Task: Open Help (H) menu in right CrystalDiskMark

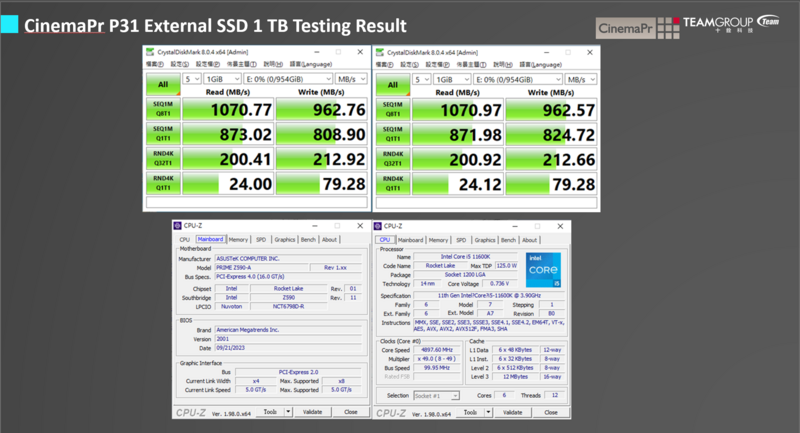Action: tap(503, 65)
